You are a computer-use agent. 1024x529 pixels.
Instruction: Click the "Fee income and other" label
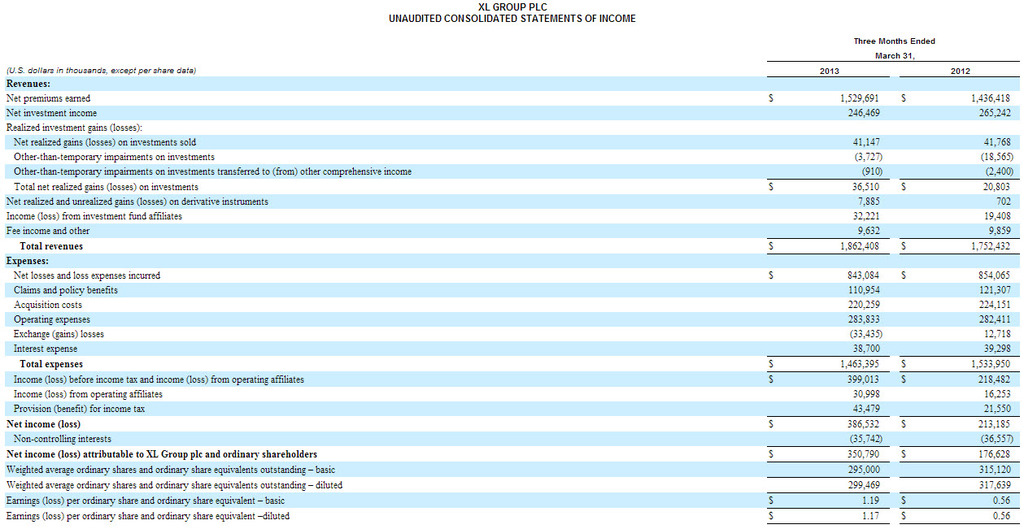(x=48, y=231)
